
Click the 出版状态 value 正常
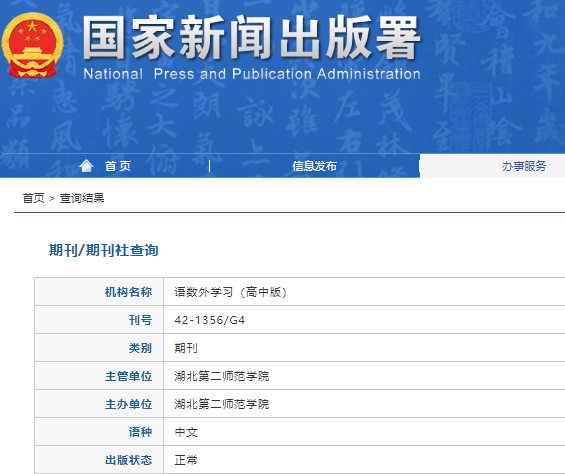186,460
